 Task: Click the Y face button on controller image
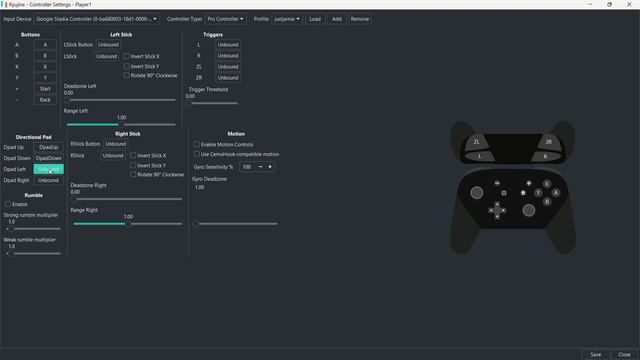click(x=538, y=193)
